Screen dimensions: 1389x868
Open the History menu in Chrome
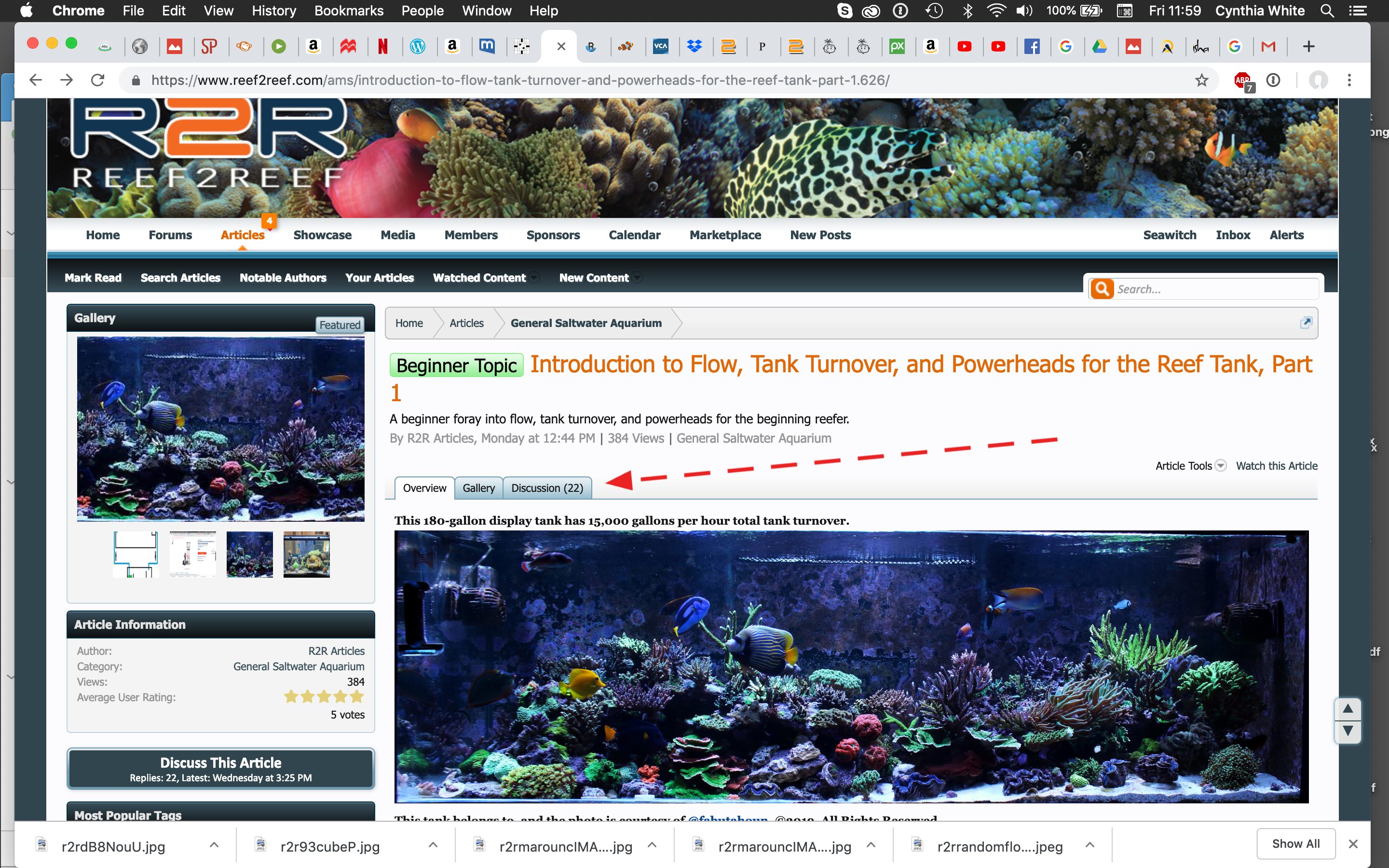274,10
